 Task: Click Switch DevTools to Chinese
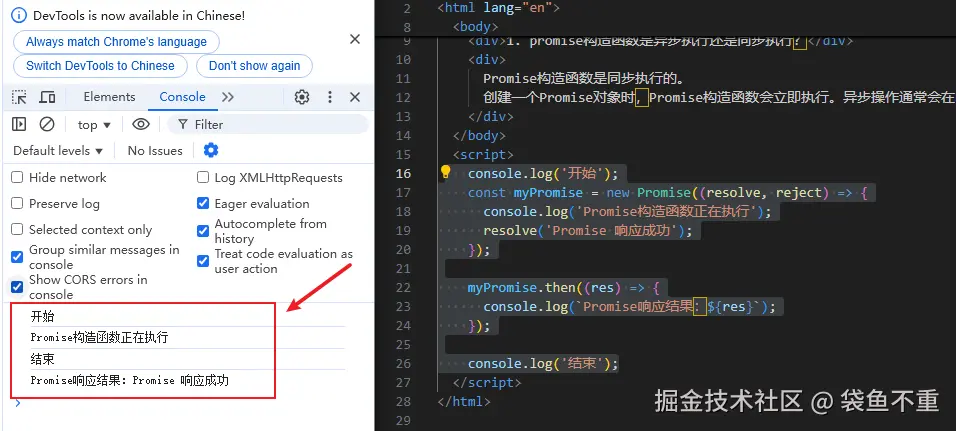tap(100, 66)
